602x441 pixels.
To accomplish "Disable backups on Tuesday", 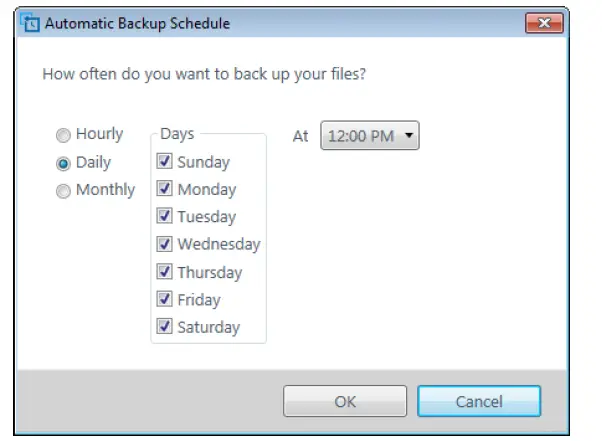I will coord(165,217).
